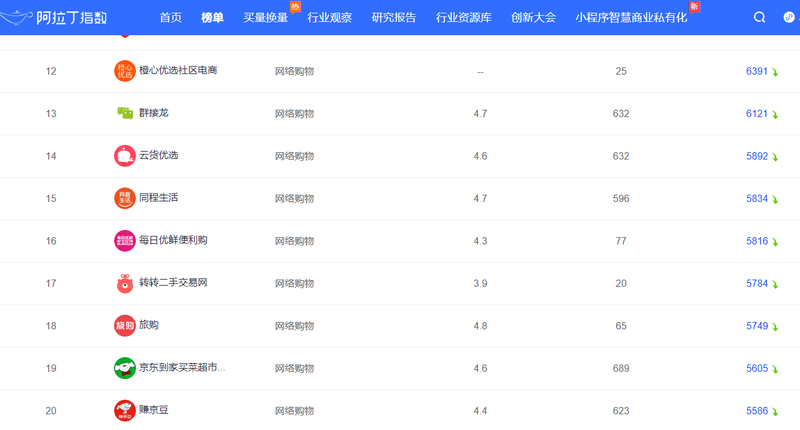Click the down arrow next to 5784
Screen dimensions: 800x430
pos(774,284)
